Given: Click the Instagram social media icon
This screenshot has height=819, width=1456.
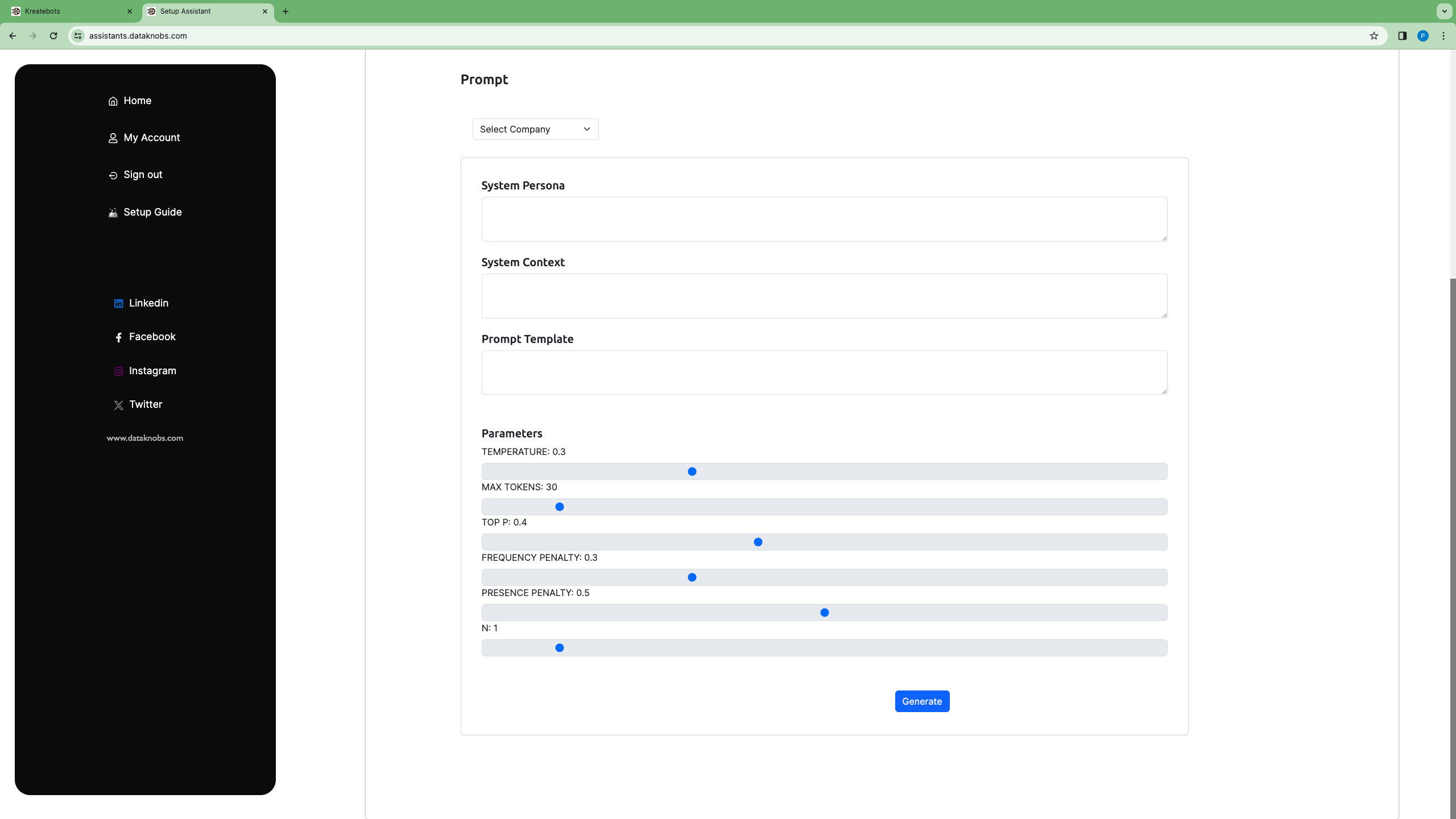Looking at the screenshot, I should (x=119, y=371).
